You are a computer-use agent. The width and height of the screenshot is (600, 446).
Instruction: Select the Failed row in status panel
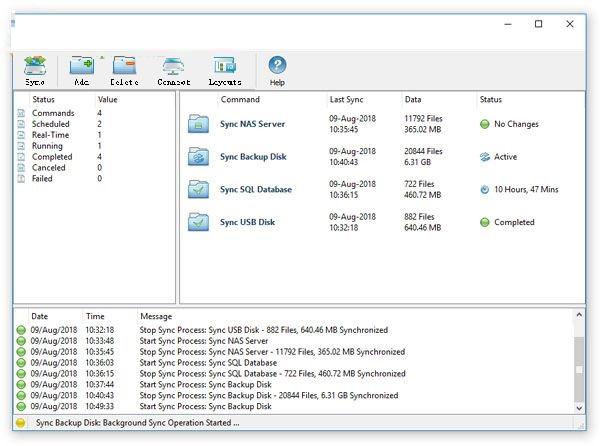click(x=42, y=179)
